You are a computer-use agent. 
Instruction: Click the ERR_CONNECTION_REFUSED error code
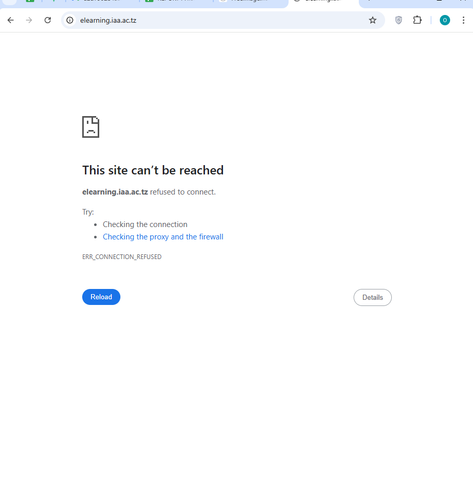coord(122,257)
